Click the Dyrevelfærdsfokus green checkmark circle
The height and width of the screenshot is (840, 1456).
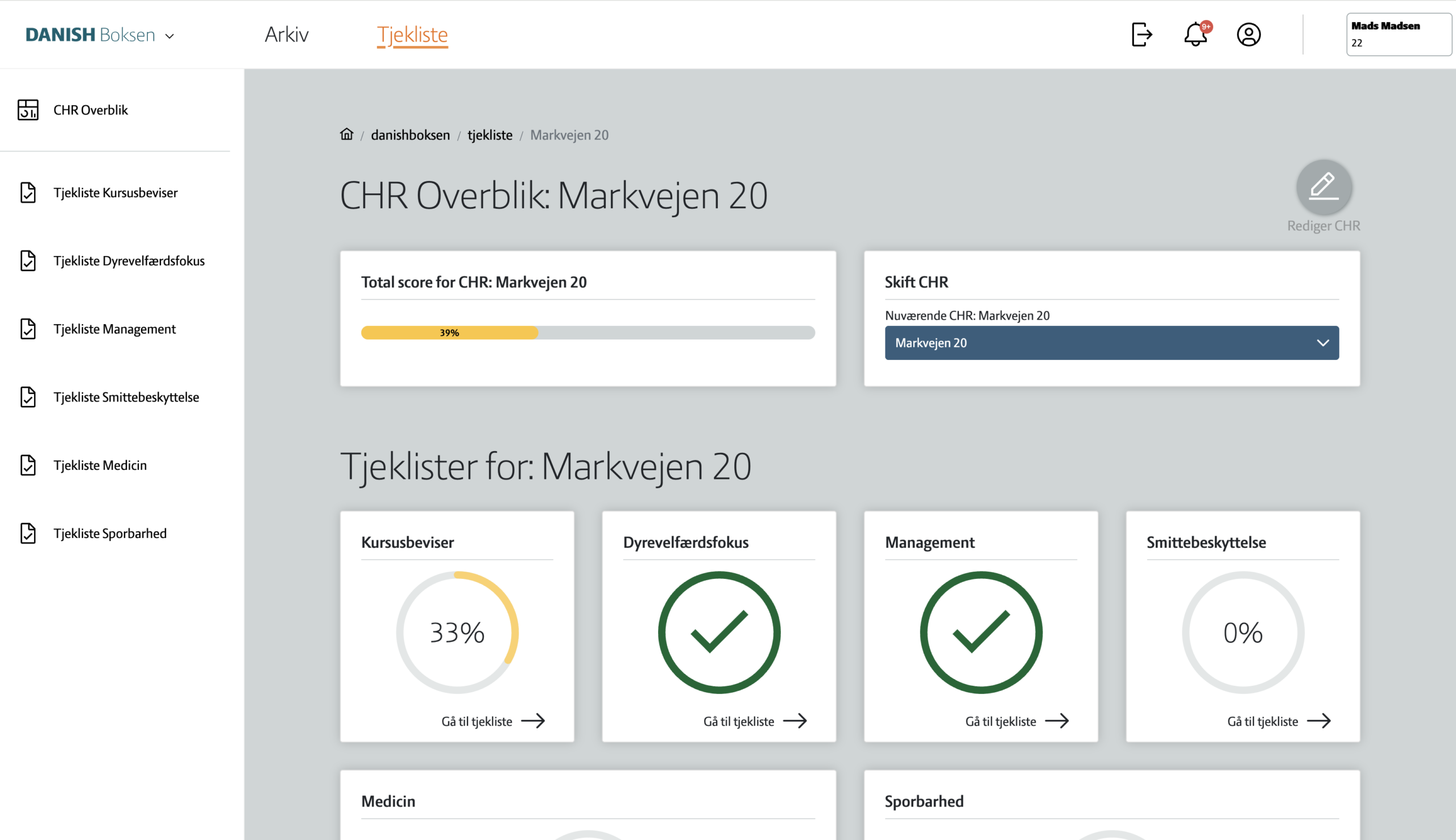pos(719,632)
